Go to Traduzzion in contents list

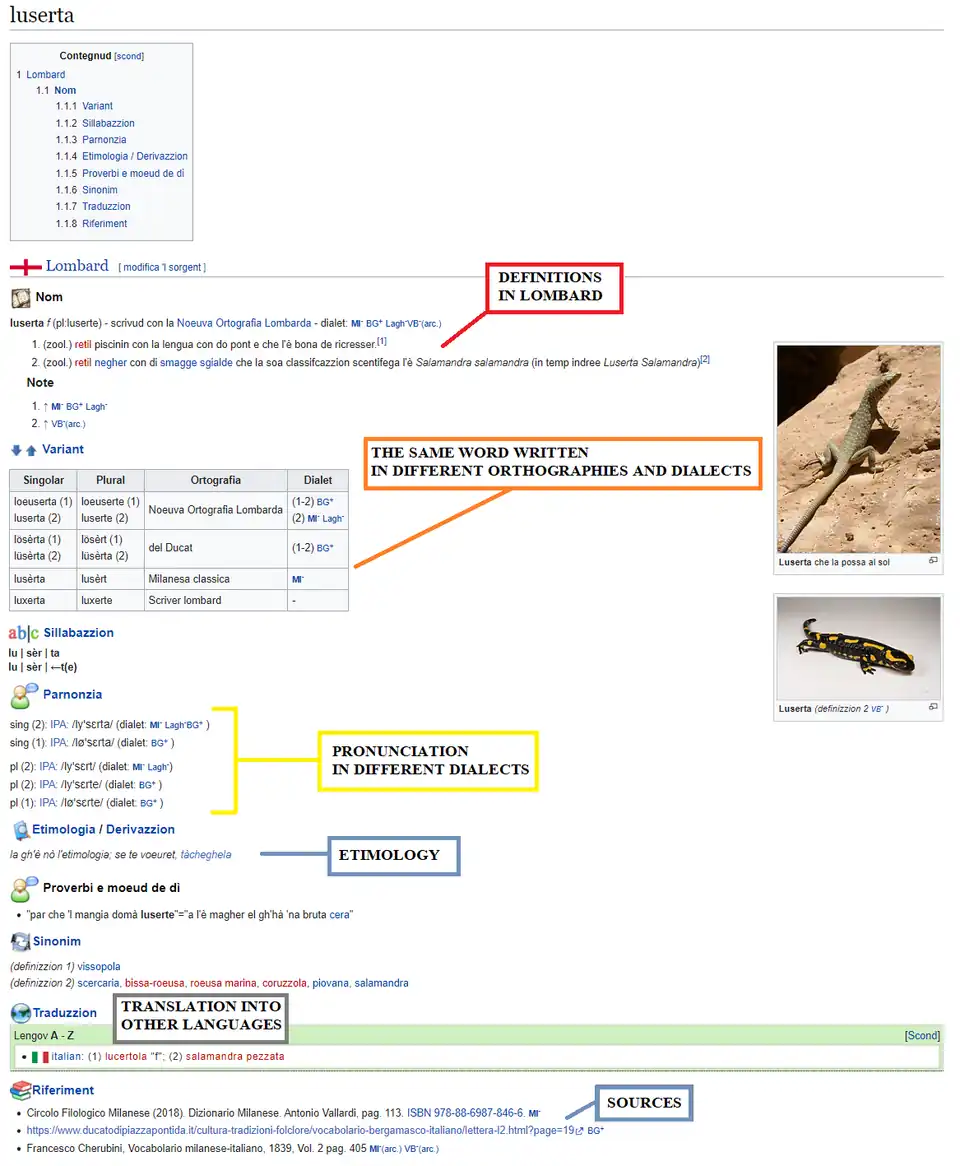(x=106, y=207)
